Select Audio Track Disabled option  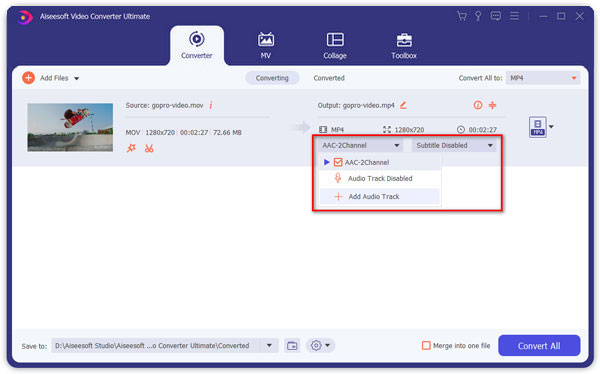(380, 178)
